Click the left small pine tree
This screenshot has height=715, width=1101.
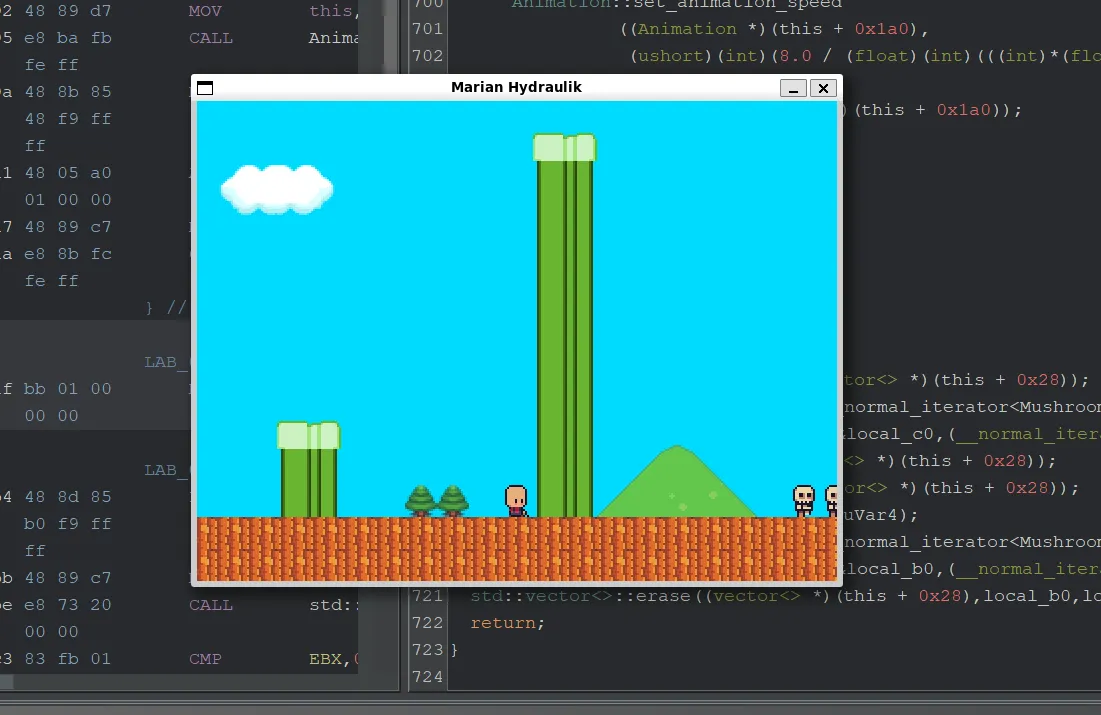click(421, 500)
